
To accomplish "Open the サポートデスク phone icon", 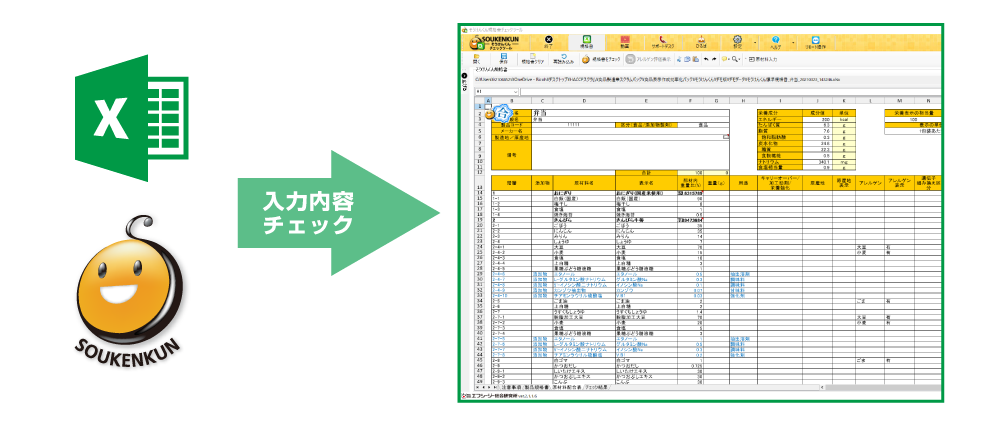I will [662, 42].
